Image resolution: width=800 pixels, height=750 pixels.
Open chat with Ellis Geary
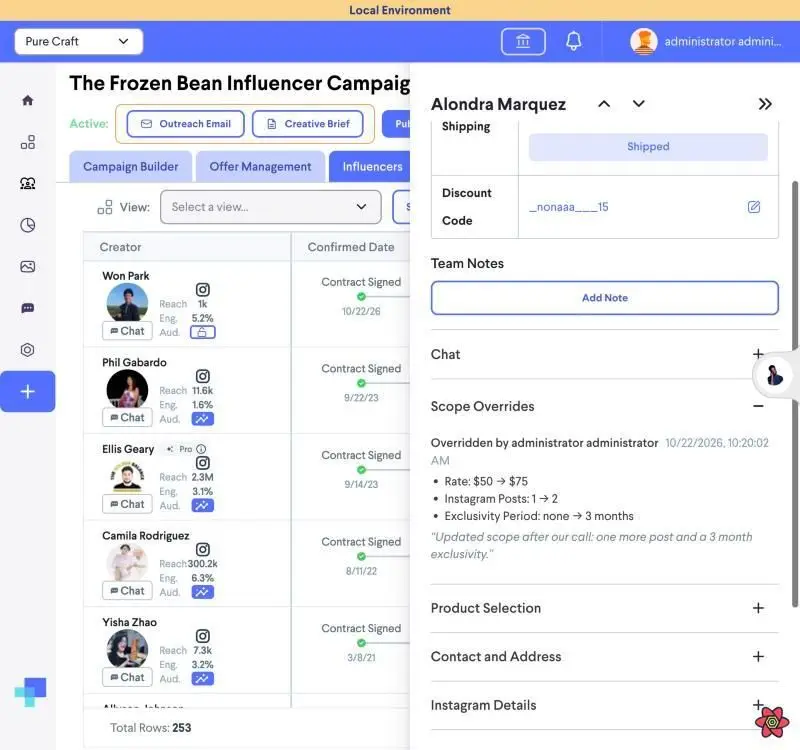point(127,505)
